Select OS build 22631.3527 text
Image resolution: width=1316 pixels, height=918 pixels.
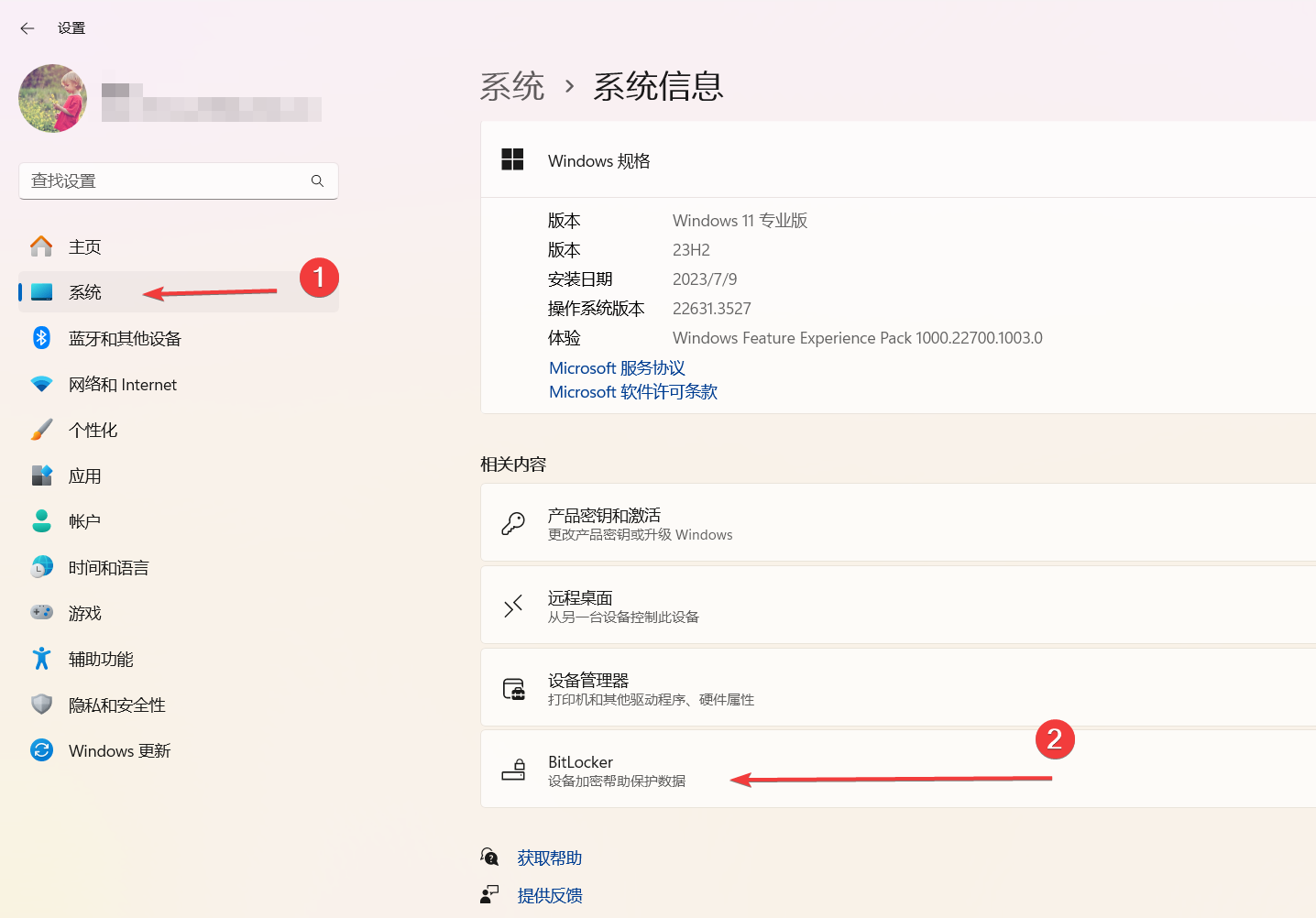click(712, 309)
